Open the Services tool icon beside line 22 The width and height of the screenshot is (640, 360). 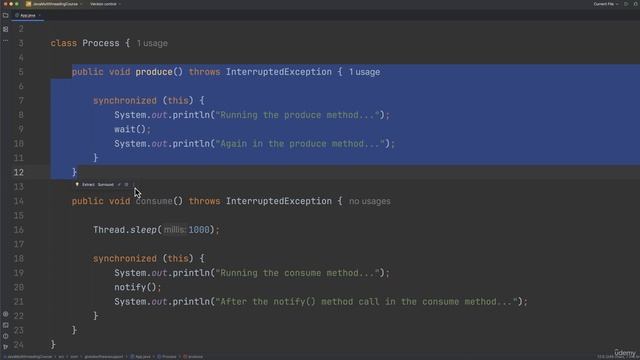(x=6, y=314)
